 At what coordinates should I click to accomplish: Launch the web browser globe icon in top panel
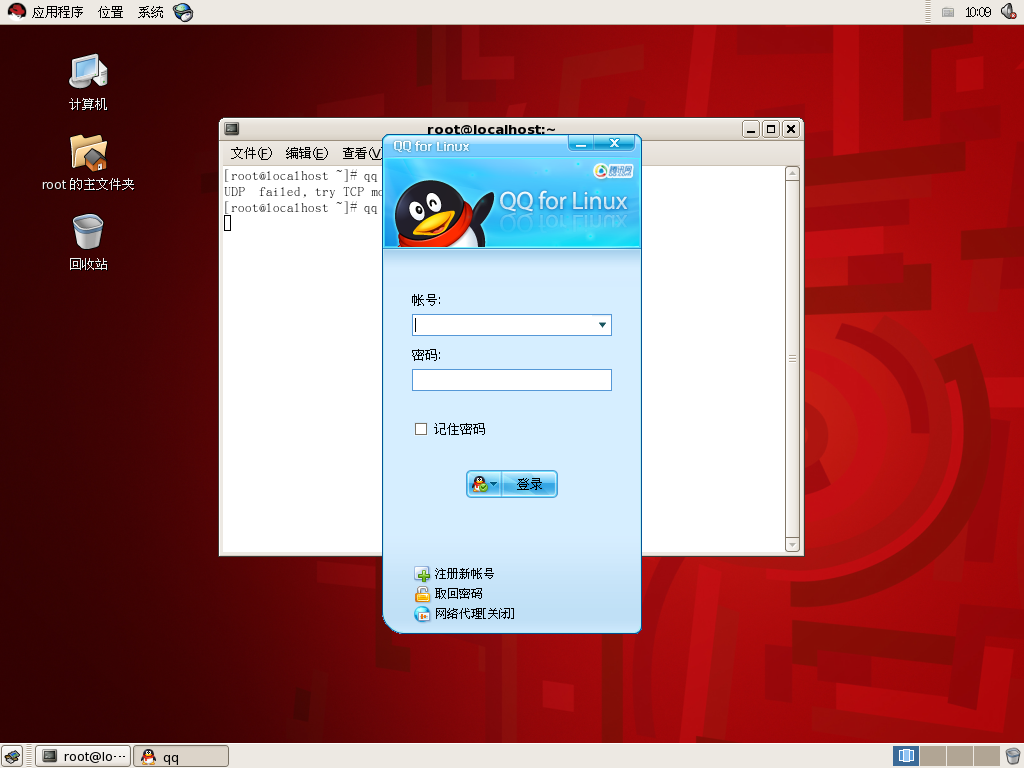(184, 12)
